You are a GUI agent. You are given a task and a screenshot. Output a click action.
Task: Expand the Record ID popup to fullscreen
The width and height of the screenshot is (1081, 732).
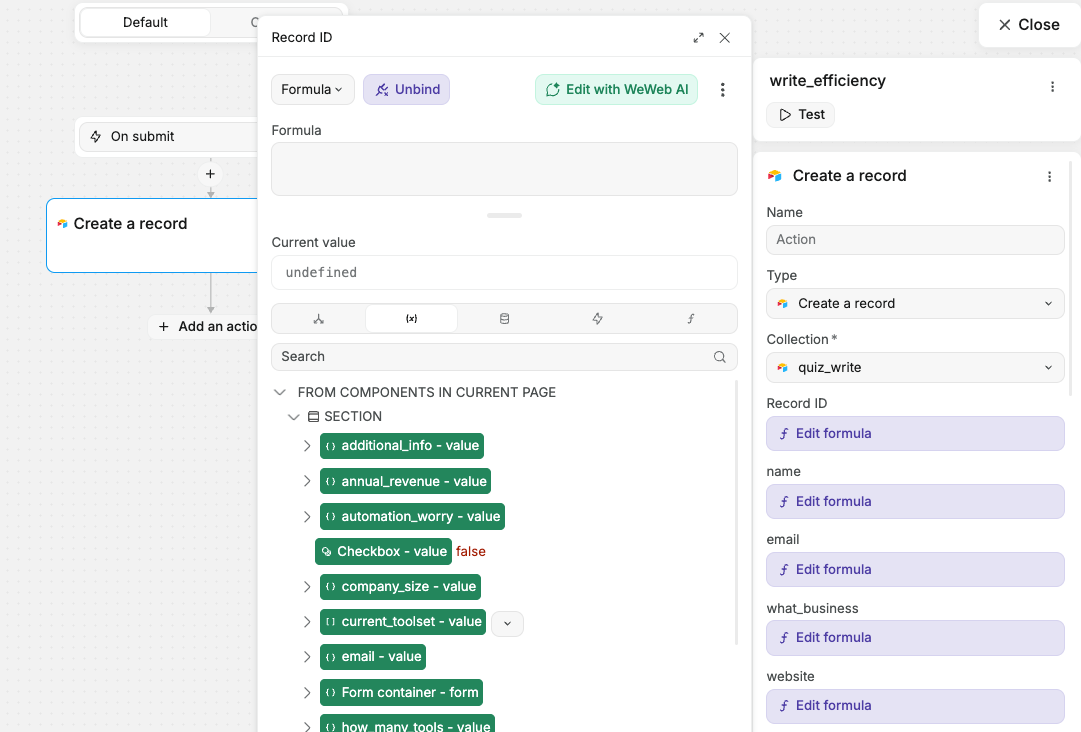point(698,38)
